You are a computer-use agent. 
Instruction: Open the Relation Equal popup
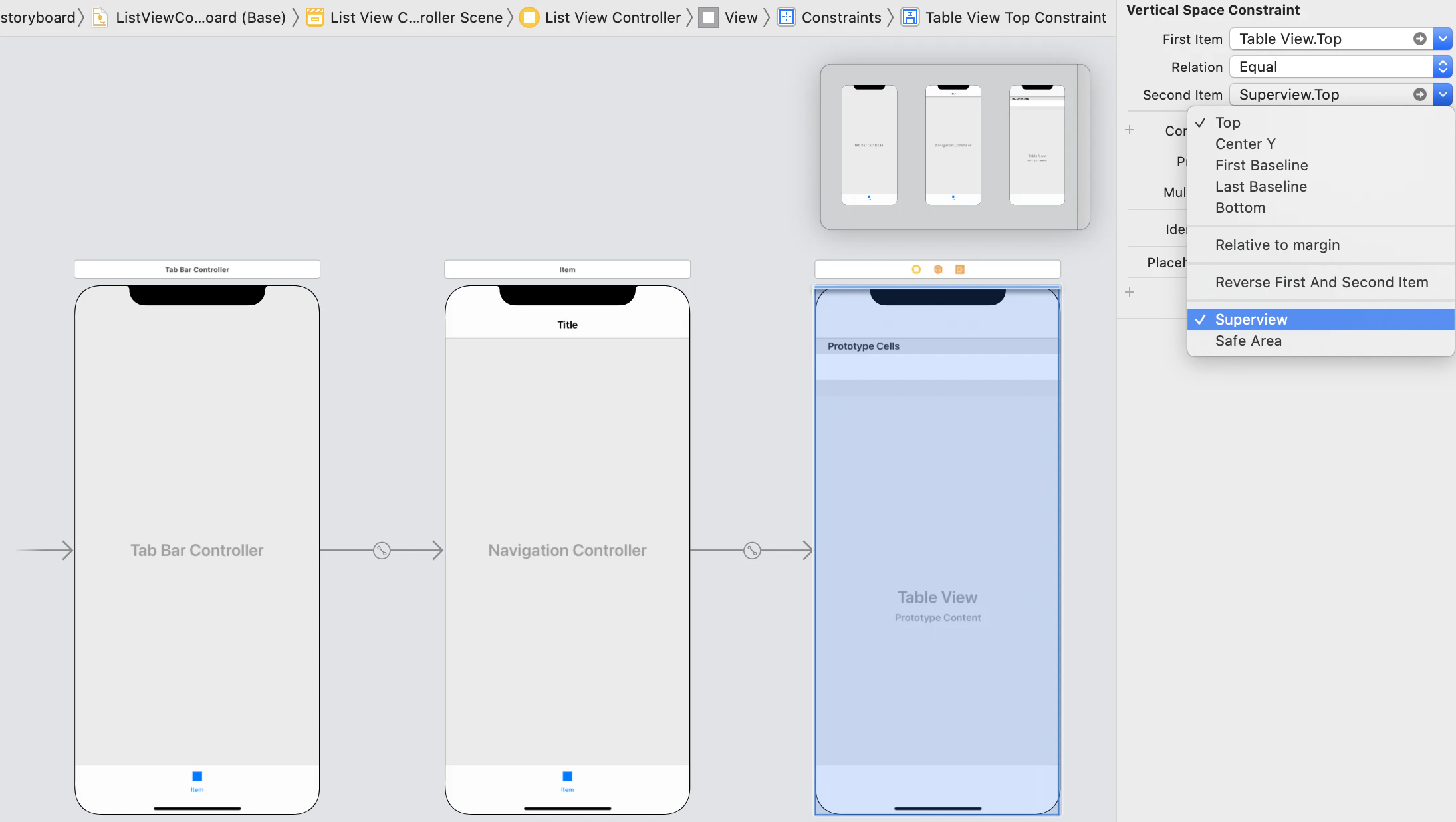coord(1338,67)
